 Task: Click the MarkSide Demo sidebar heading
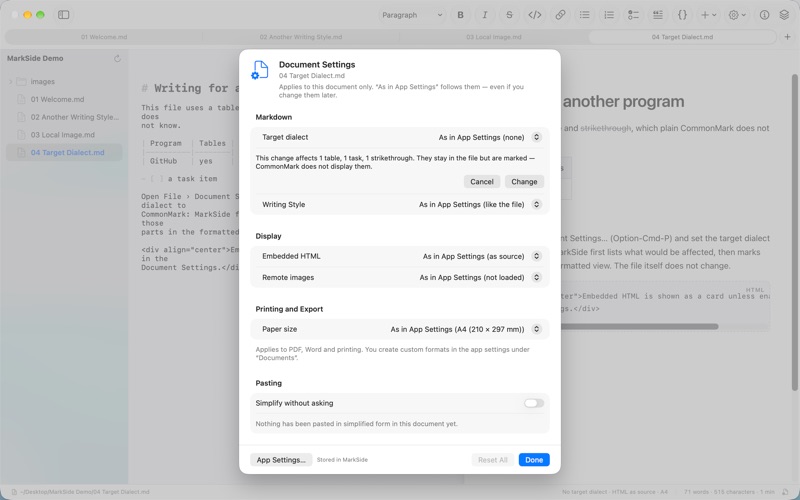coord(35,58)
